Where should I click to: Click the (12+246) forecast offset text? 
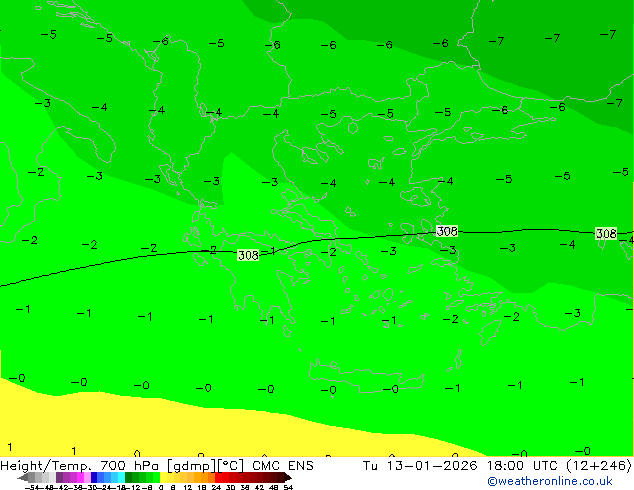[599, 466]
